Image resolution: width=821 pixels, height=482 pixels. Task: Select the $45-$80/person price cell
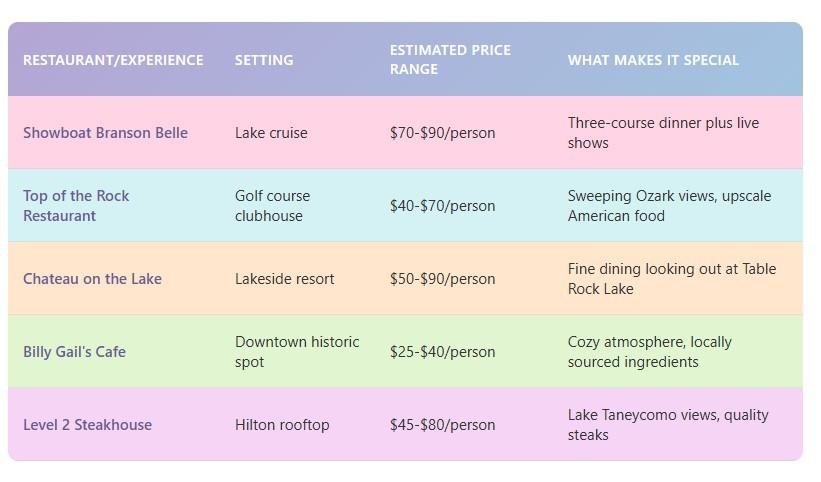tap(442, 425)
